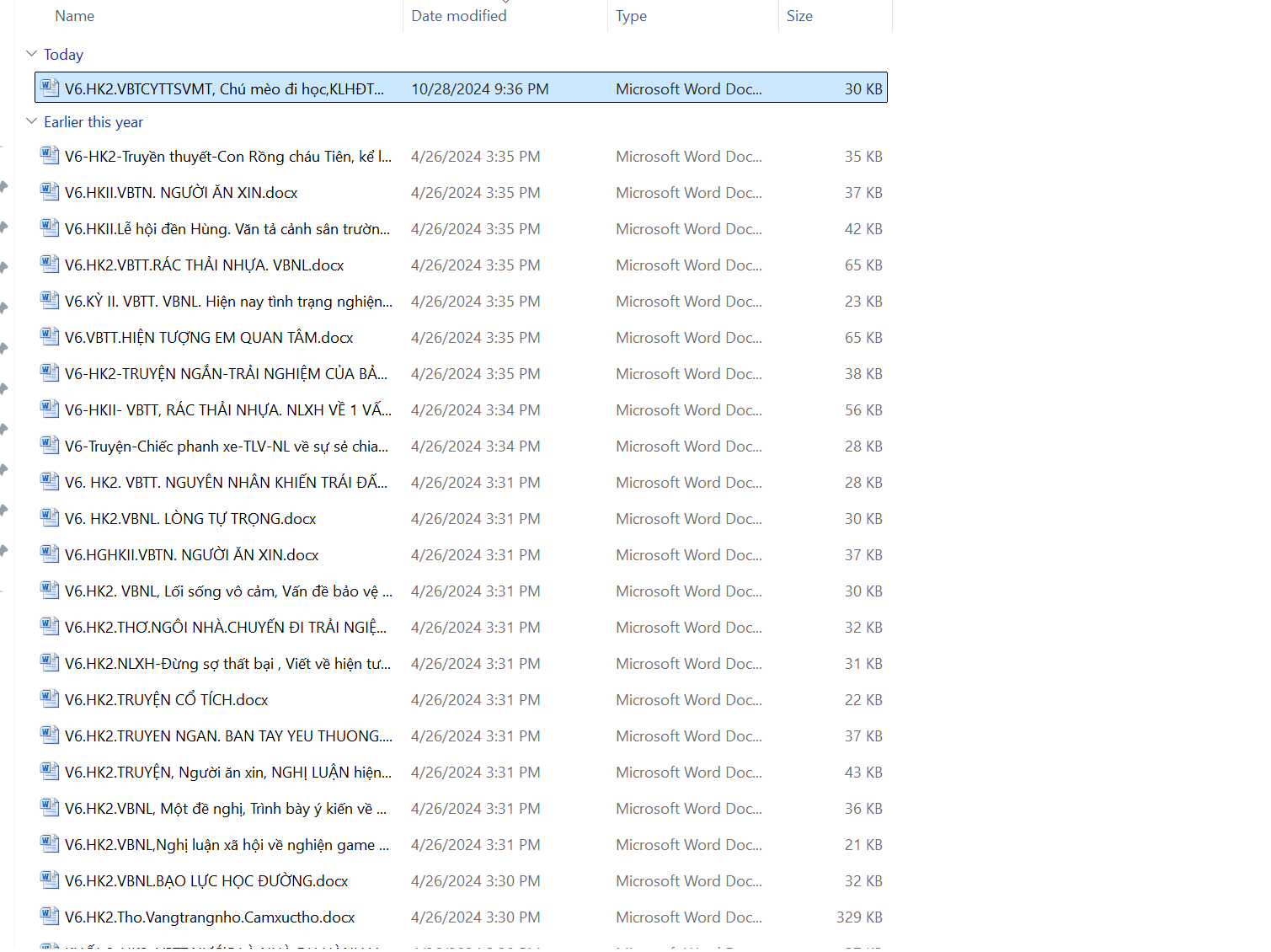1271x952 pixels.
Task: Click Word icon of V6.HK2.TRUYỆN CỔ TÍCH.docx
Action: click(50, 698)
